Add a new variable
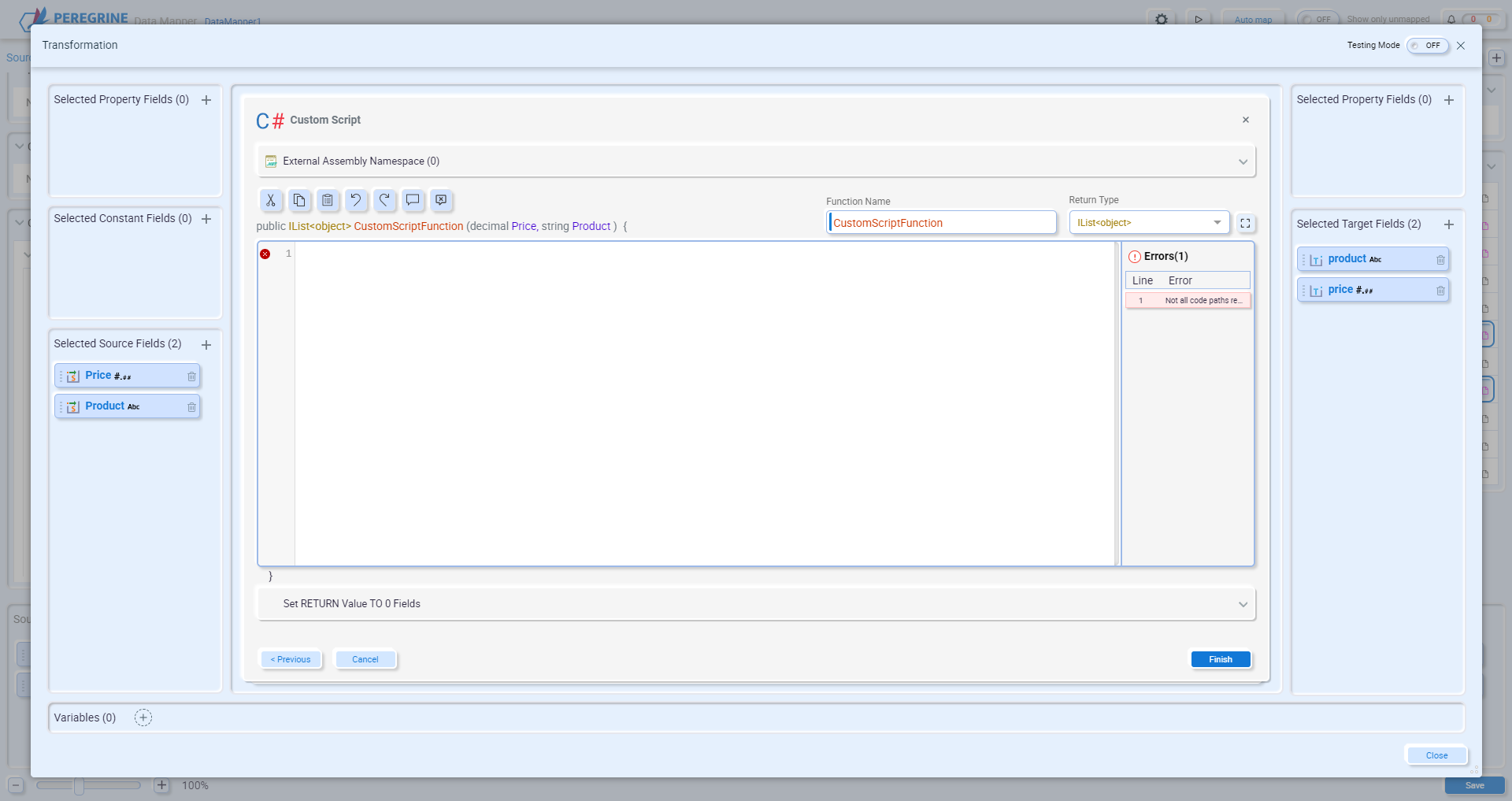The height and width of the screenshot is (801, 1512). (x=143, y=718)
